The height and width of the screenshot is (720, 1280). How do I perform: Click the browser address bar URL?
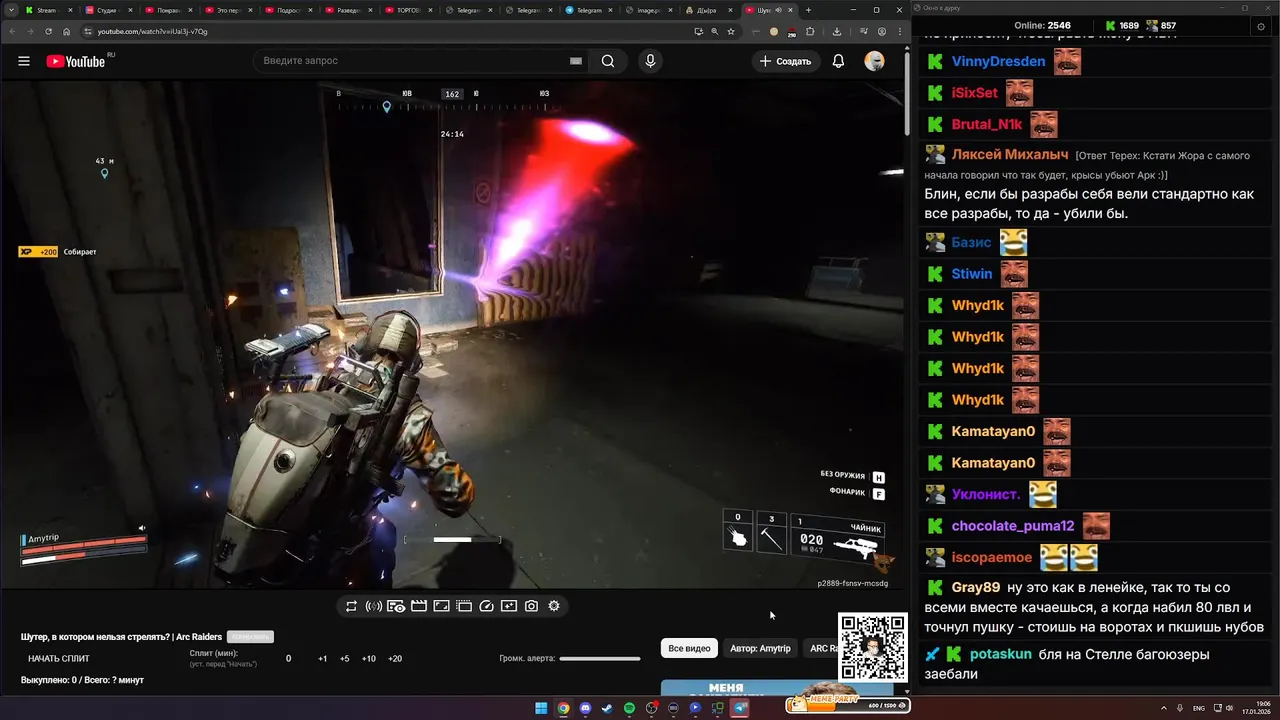pyautogui.click(x=152, y=31)
